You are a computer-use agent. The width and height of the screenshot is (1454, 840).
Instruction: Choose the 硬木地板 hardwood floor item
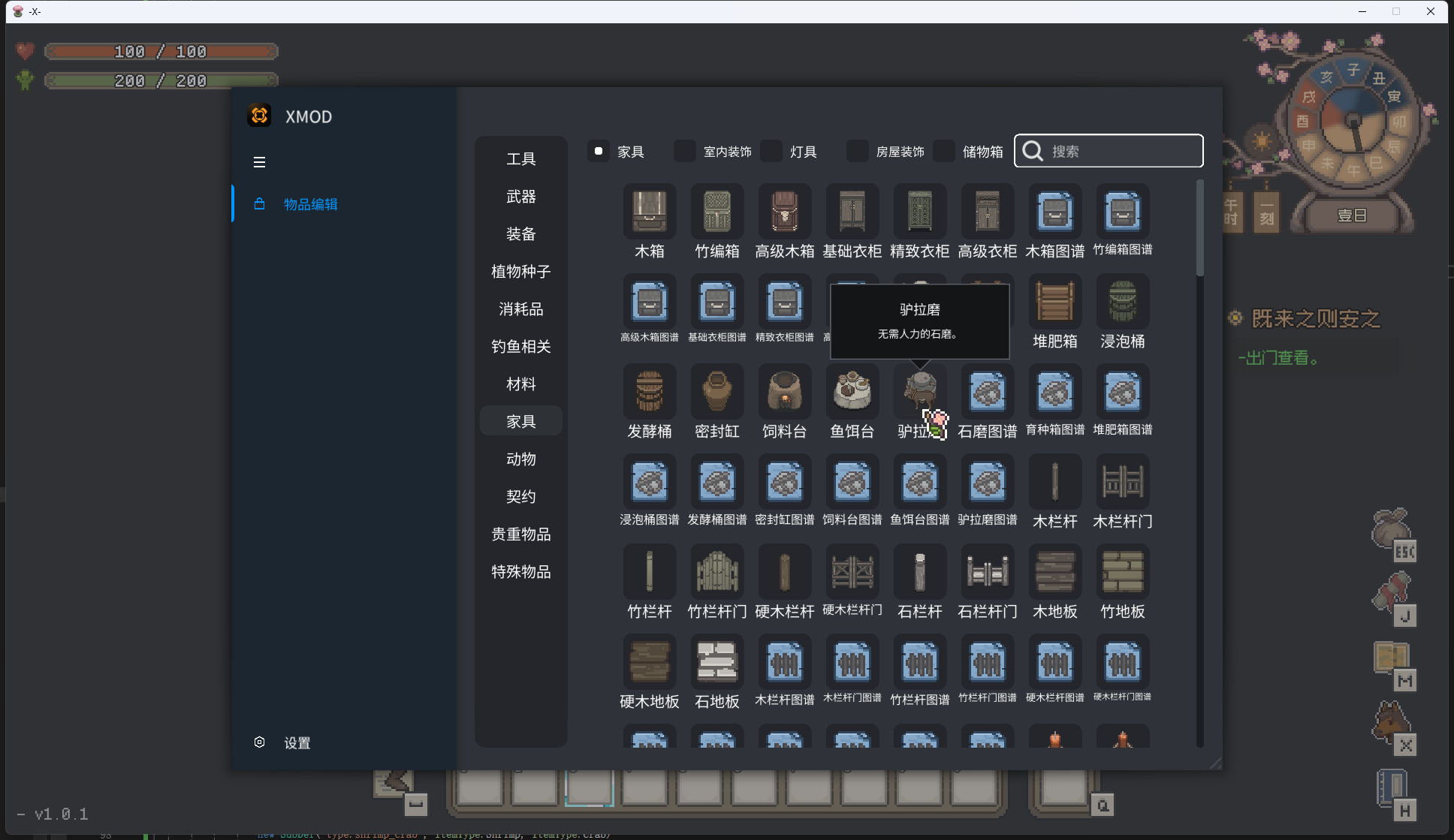coord(649,661)
